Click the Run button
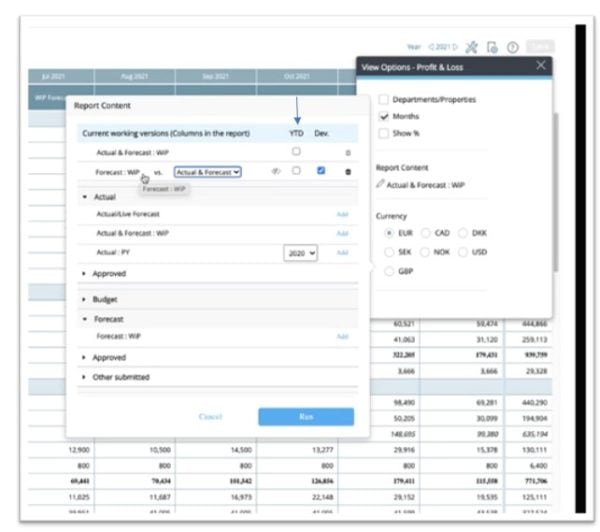600x532 pixels. tap(305, 416)
